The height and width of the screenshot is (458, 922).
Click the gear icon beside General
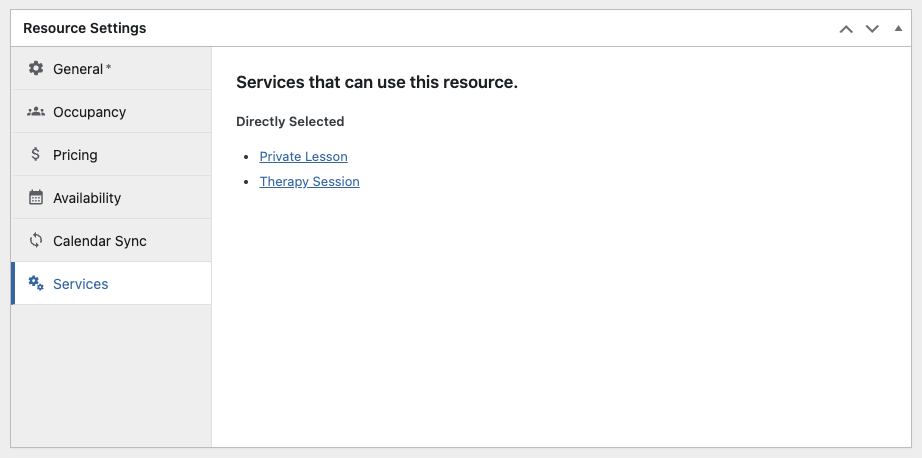pos(36,69)
